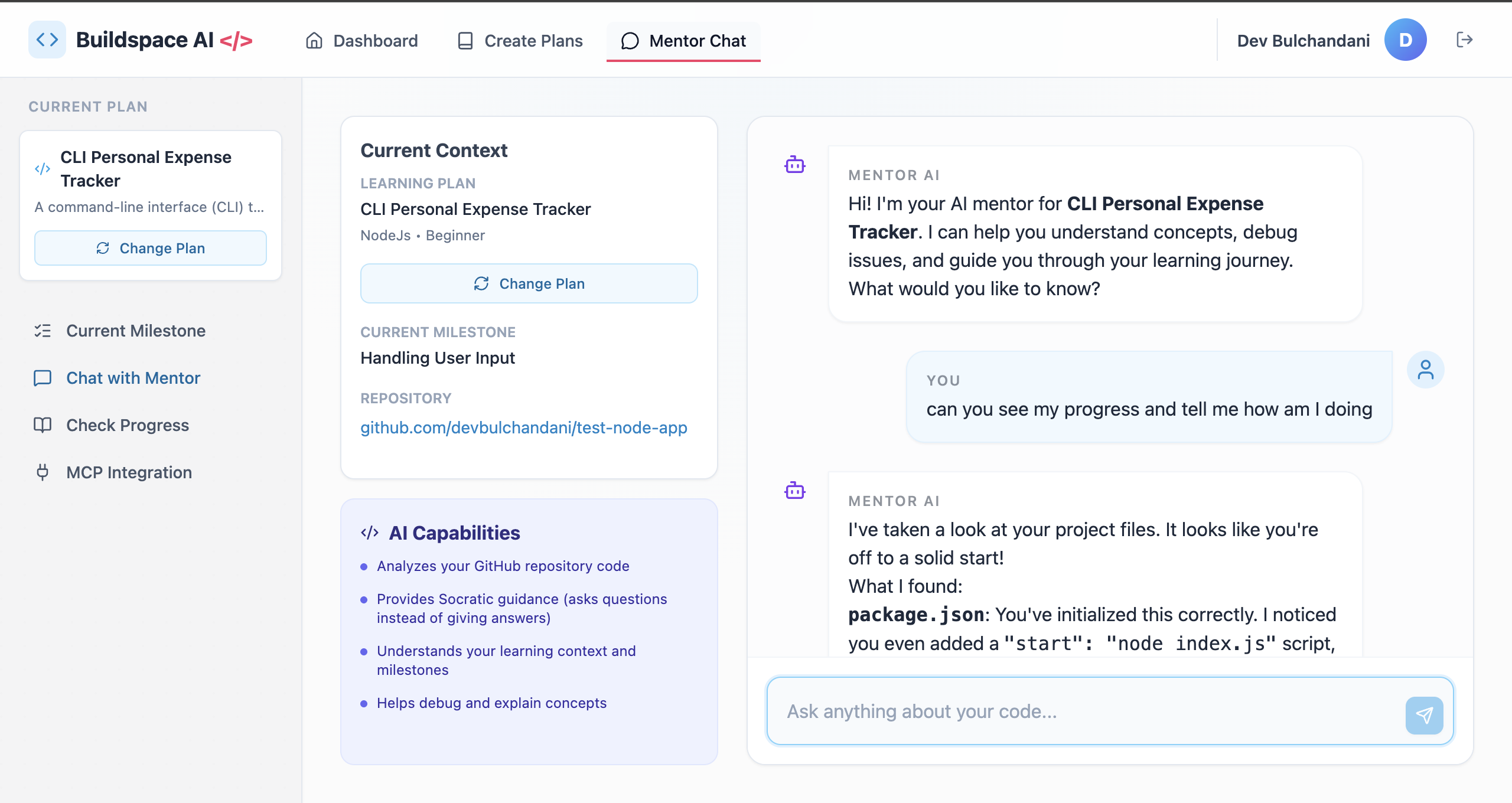1512x803 pixels.
Task: Click the logout arrow icon
Action: [x=1464, y=40]
